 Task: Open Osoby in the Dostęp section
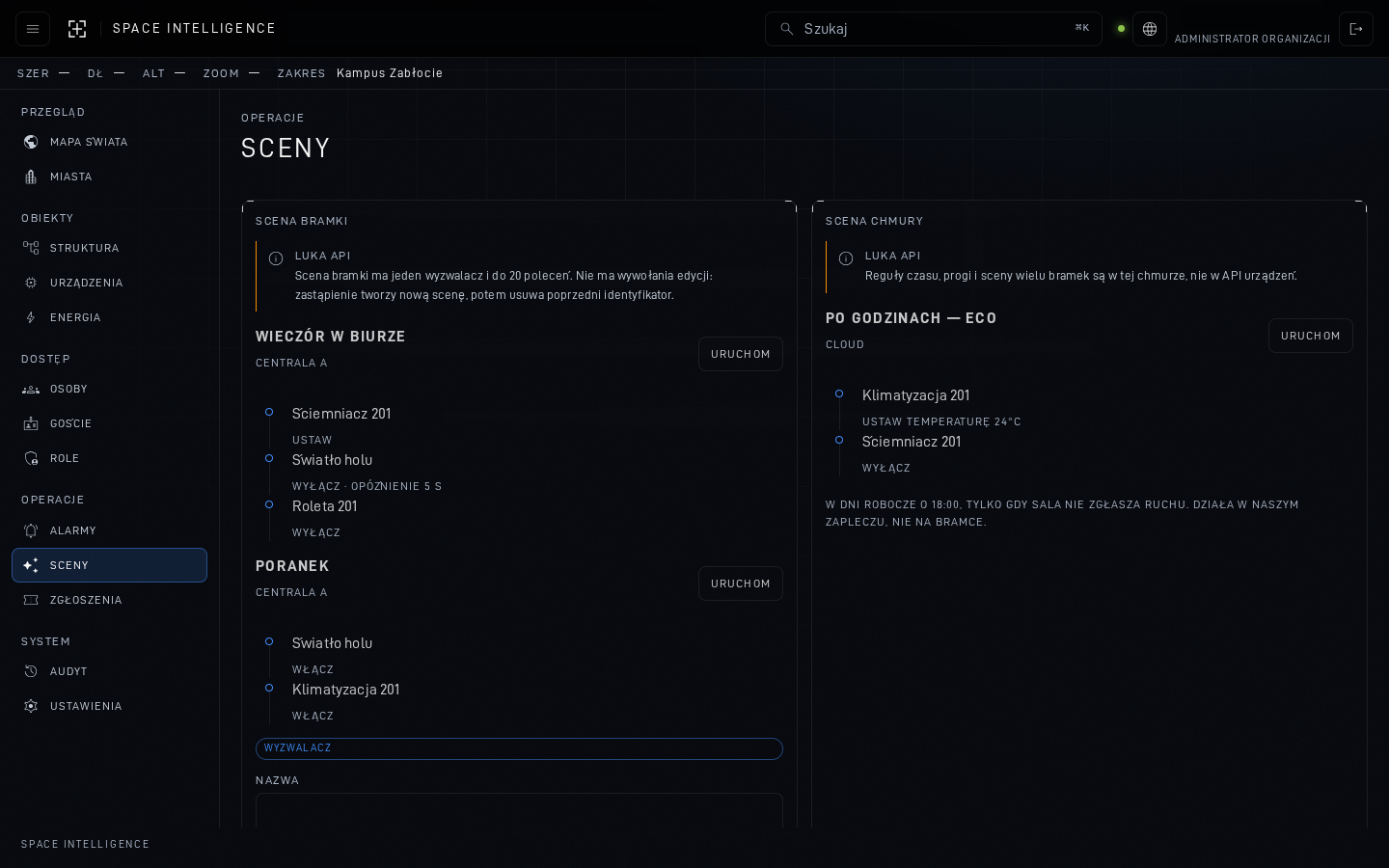pyautogui.click(x=109, y=389)
